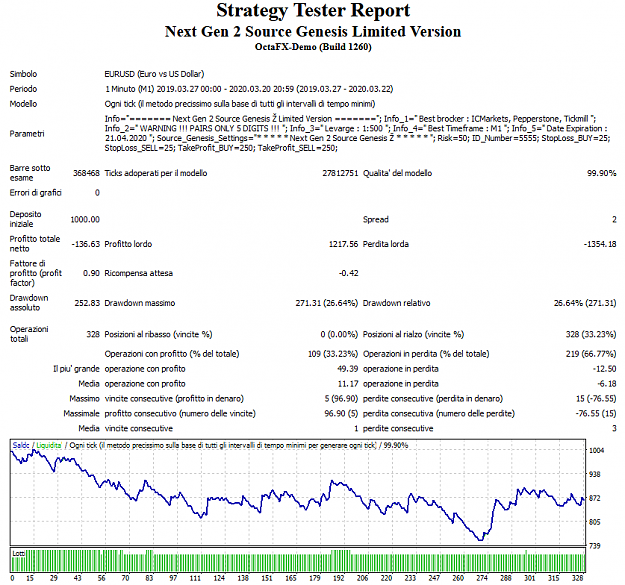The width and height of the screenshot is (625, 585).
Task: Click the 'Posizioni al rialzo (vincite %)' label
Action: (413, 334)
